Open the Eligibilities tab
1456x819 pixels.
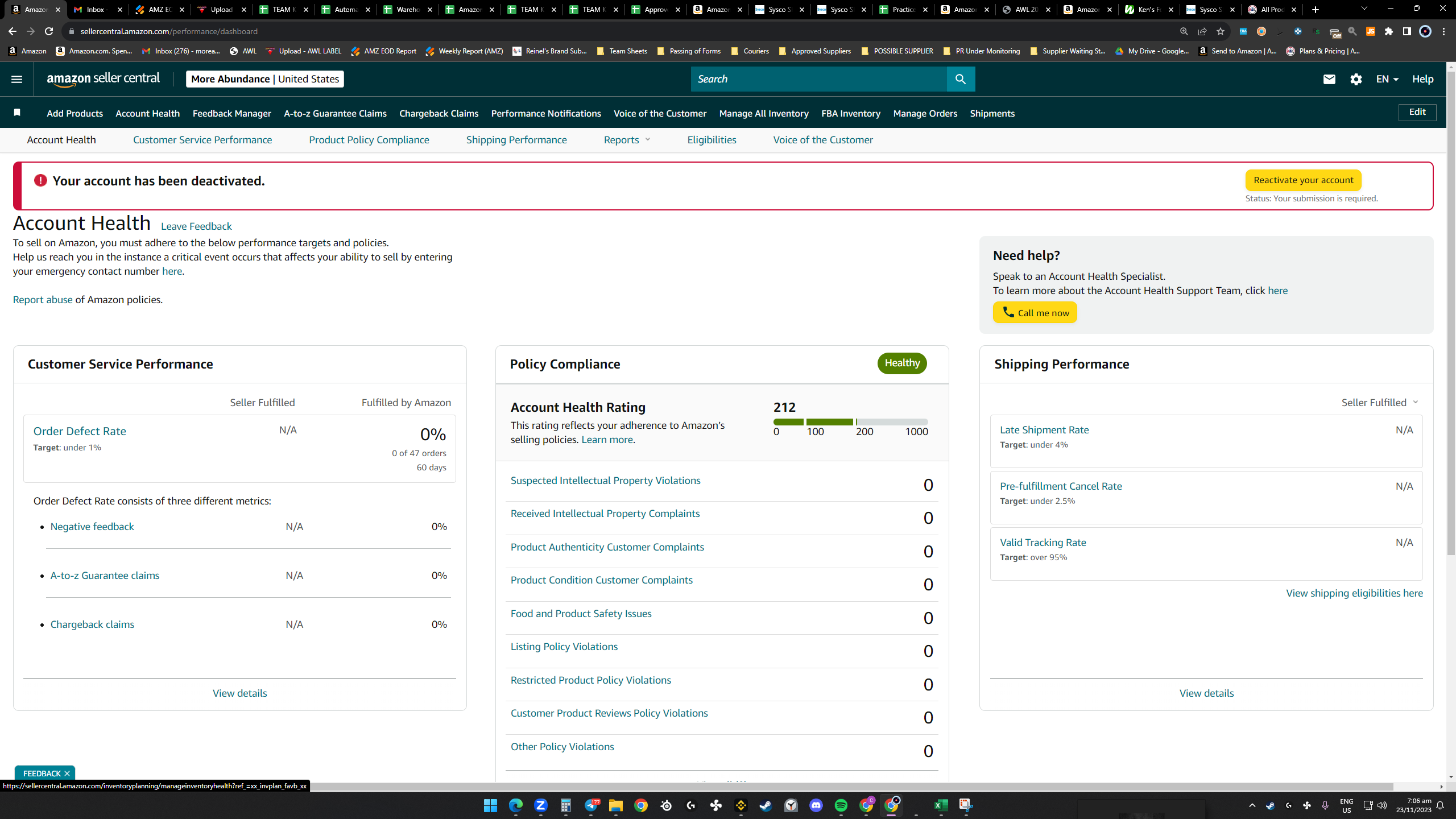point(712,140)
